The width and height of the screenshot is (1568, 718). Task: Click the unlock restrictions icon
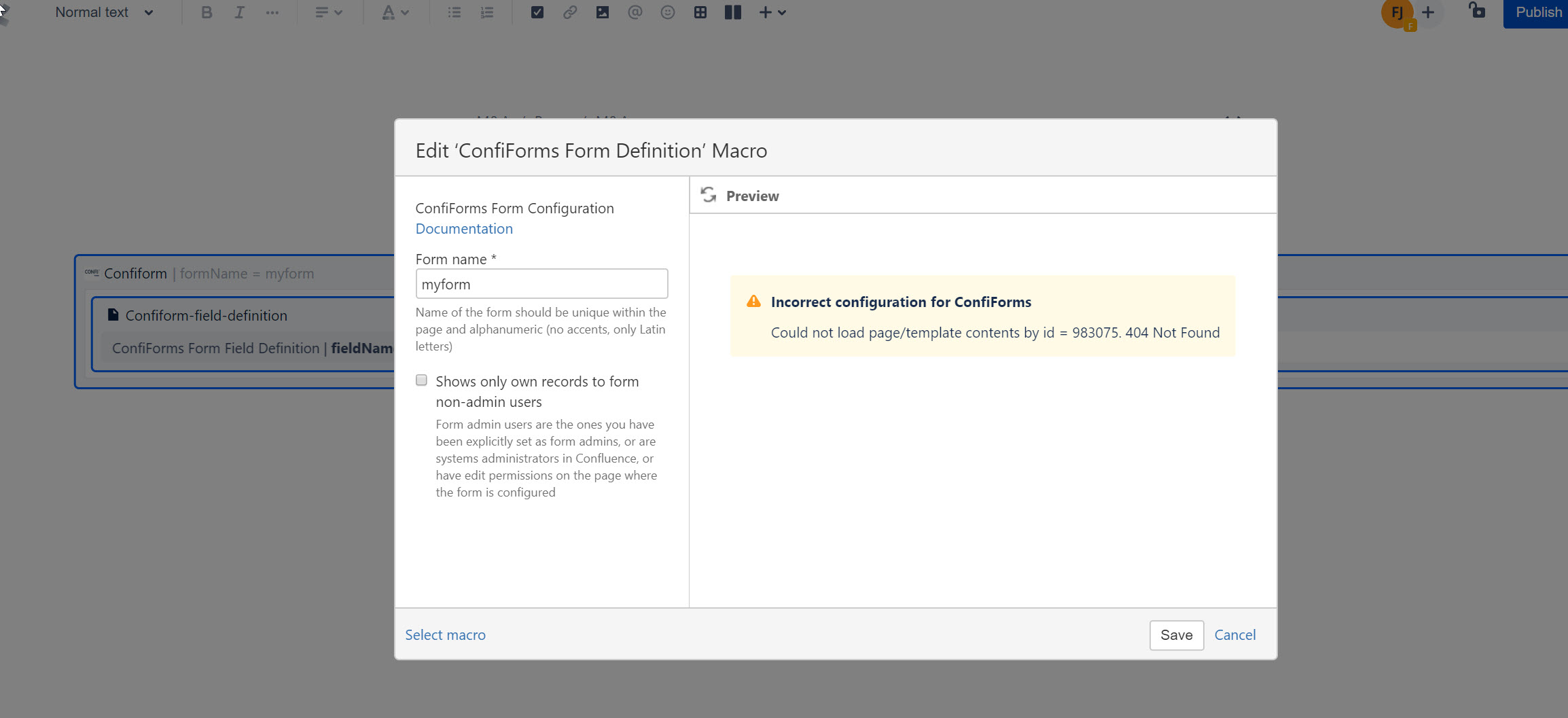1477,12
